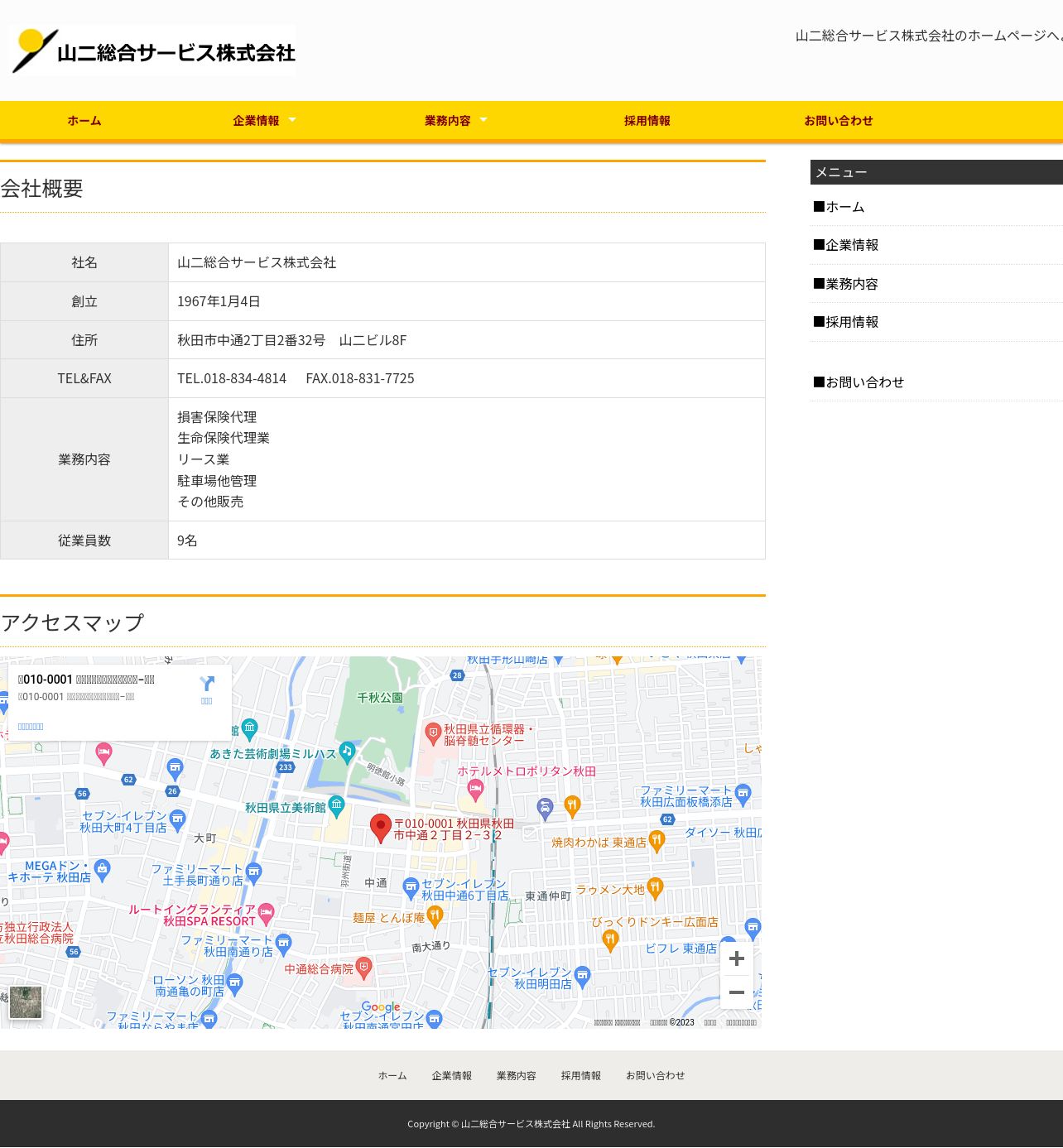Open ホーム in the yellow navigation bar
Viewport: 1063px width, 1148px height.
[84, 121]
